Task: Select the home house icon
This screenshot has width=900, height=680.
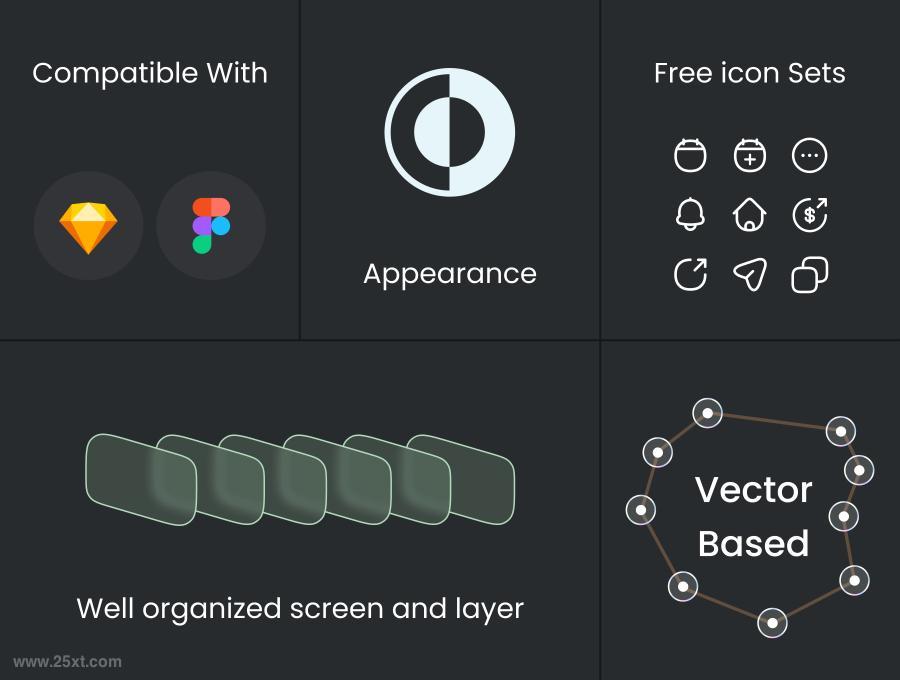Action: [x=750, y=215]
